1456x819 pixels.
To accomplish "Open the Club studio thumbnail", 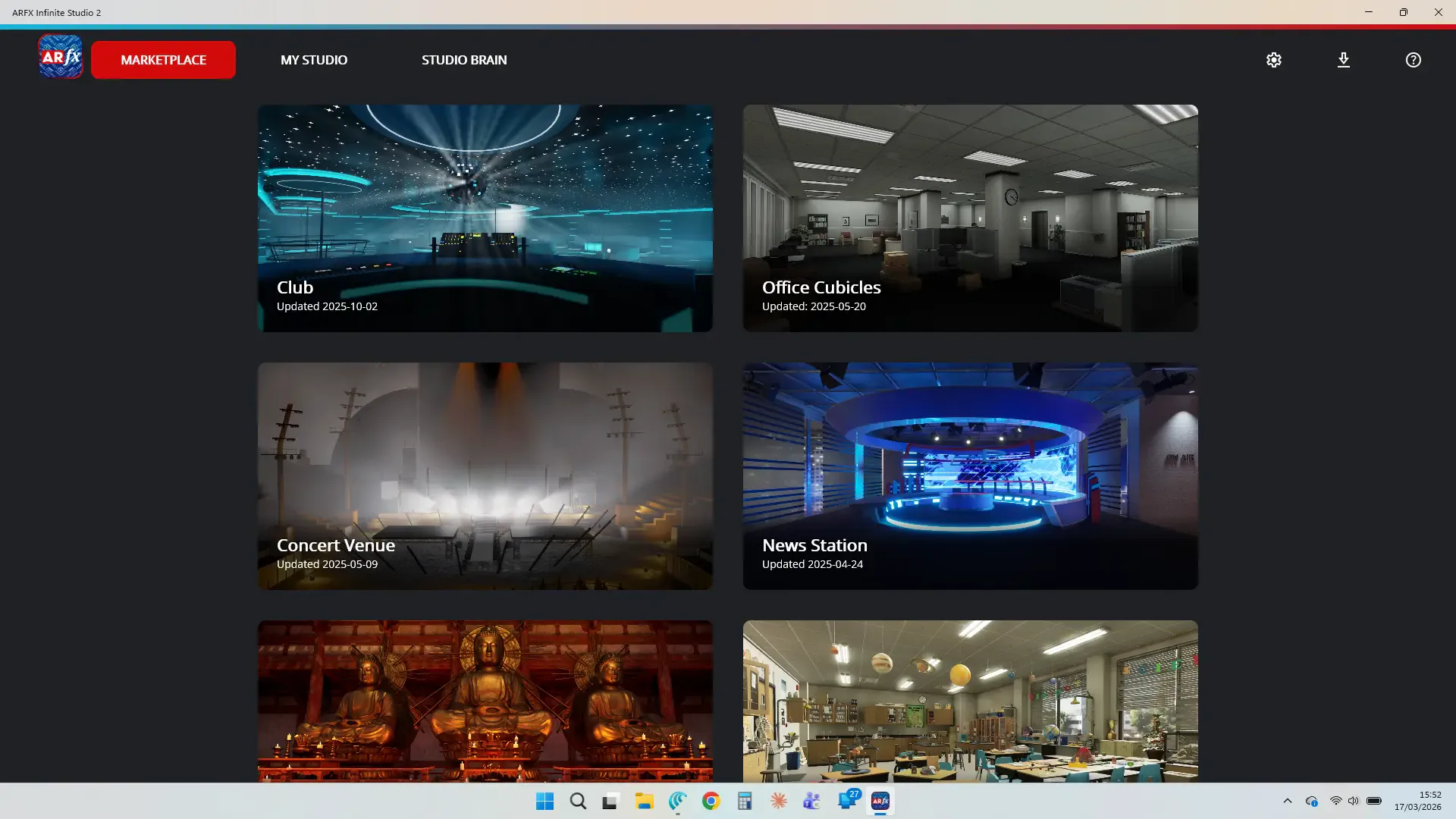I will (x=485, y=218).
